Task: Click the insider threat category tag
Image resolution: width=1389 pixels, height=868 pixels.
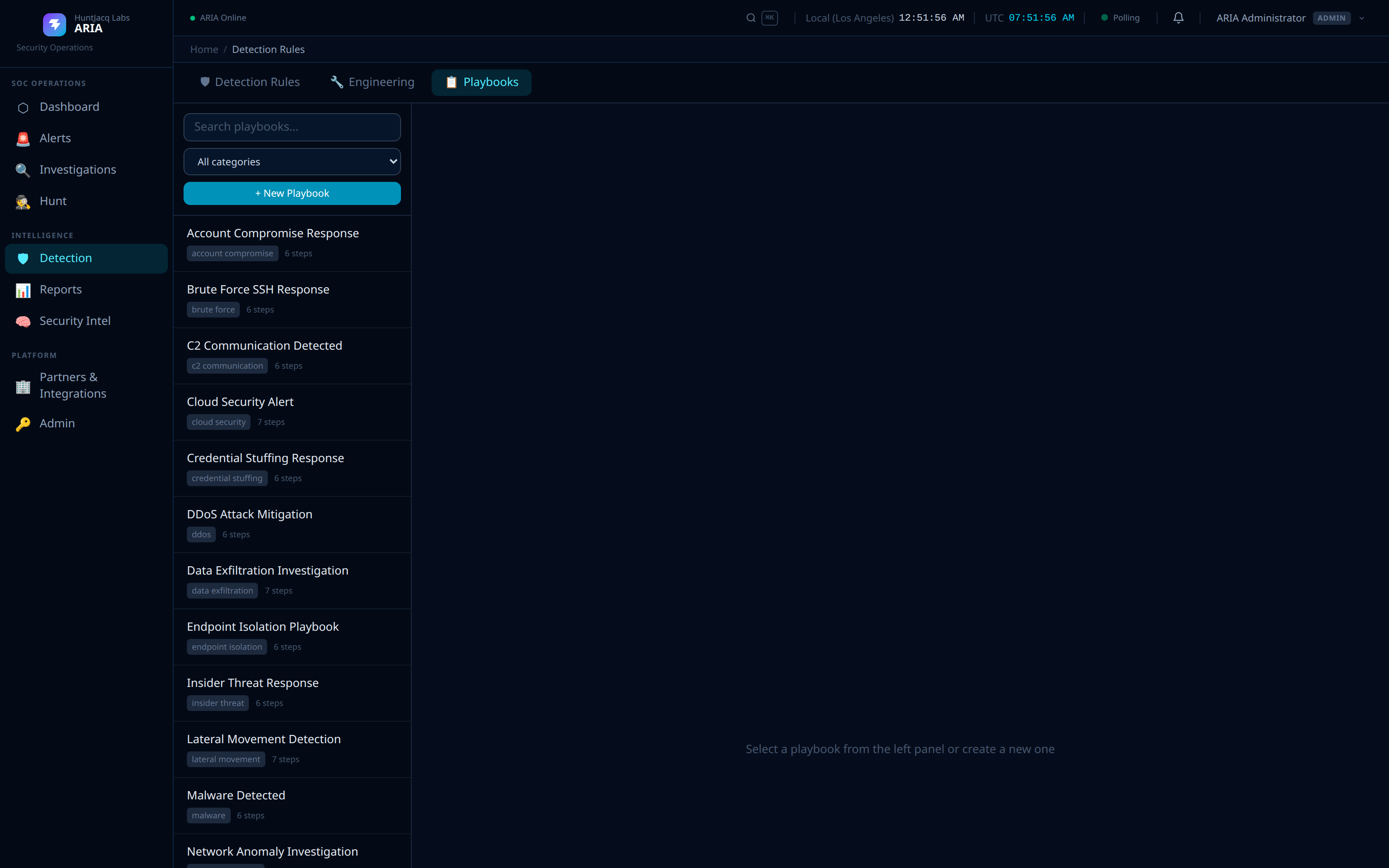Action: click(x=217, y=704)
